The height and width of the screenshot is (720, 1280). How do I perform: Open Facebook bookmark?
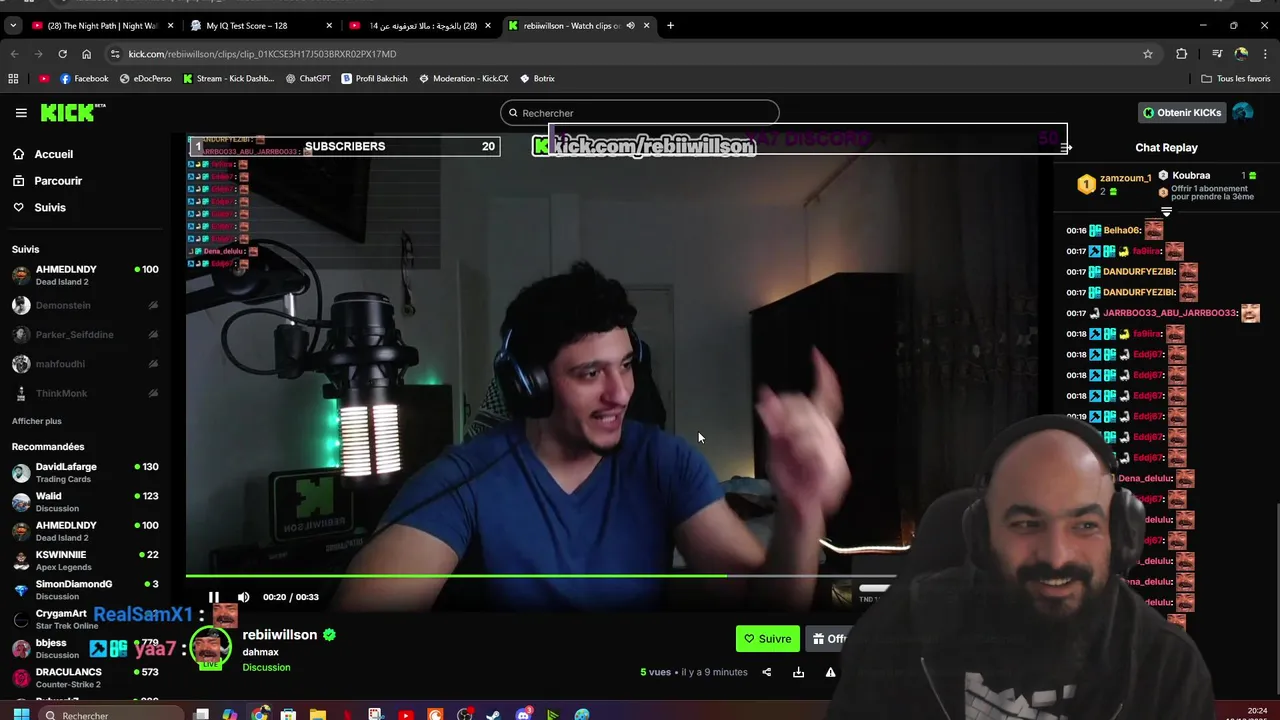pos(84,78)
